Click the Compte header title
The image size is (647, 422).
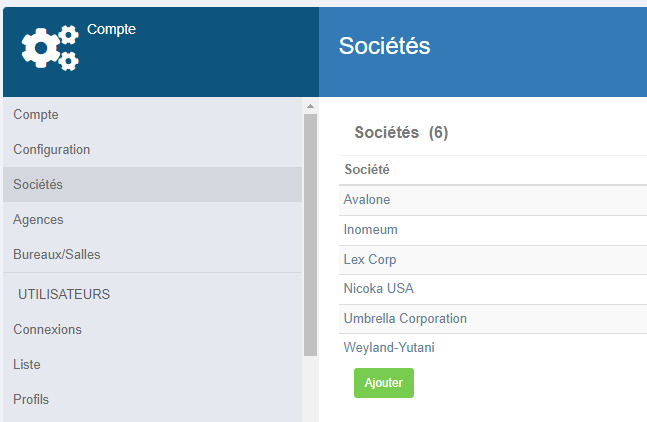(111, 29)
